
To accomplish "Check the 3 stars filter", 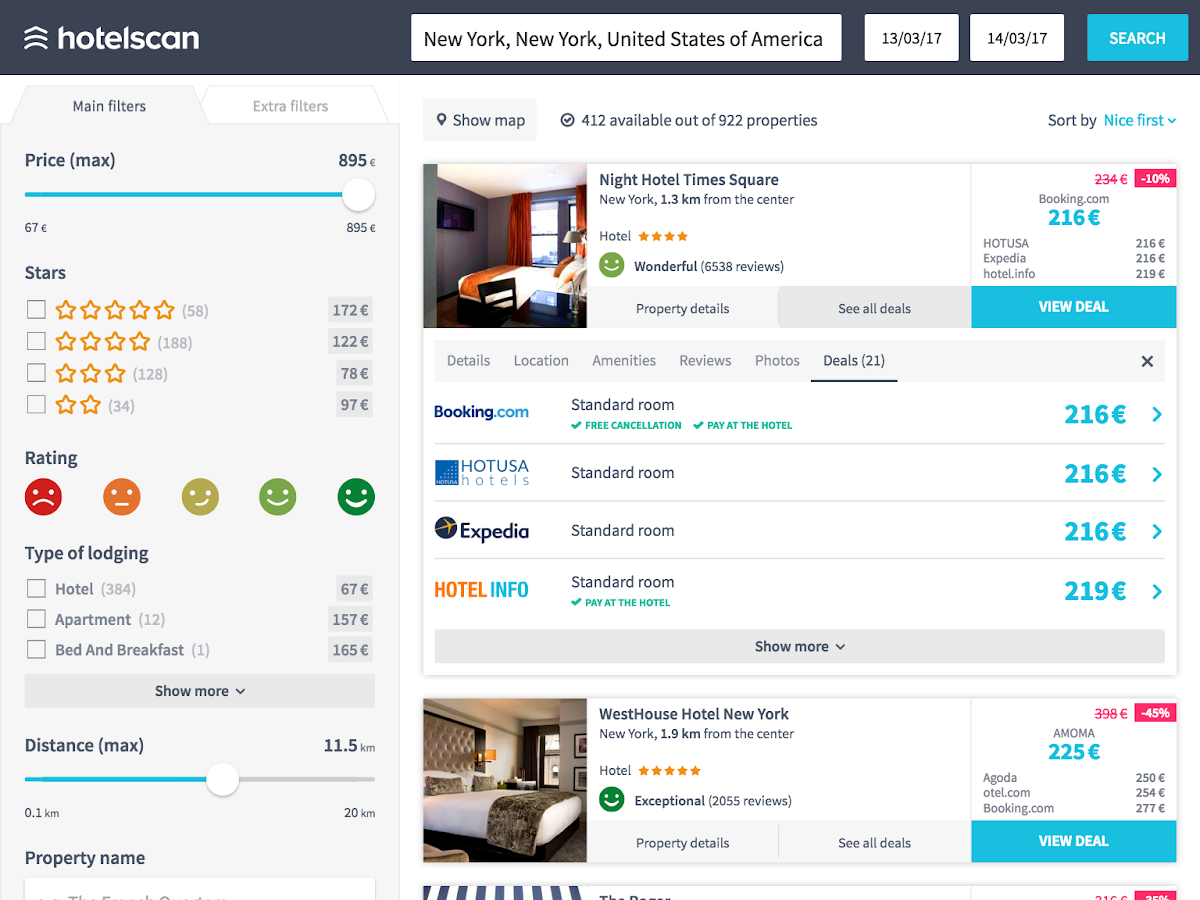I will [36, 373].
